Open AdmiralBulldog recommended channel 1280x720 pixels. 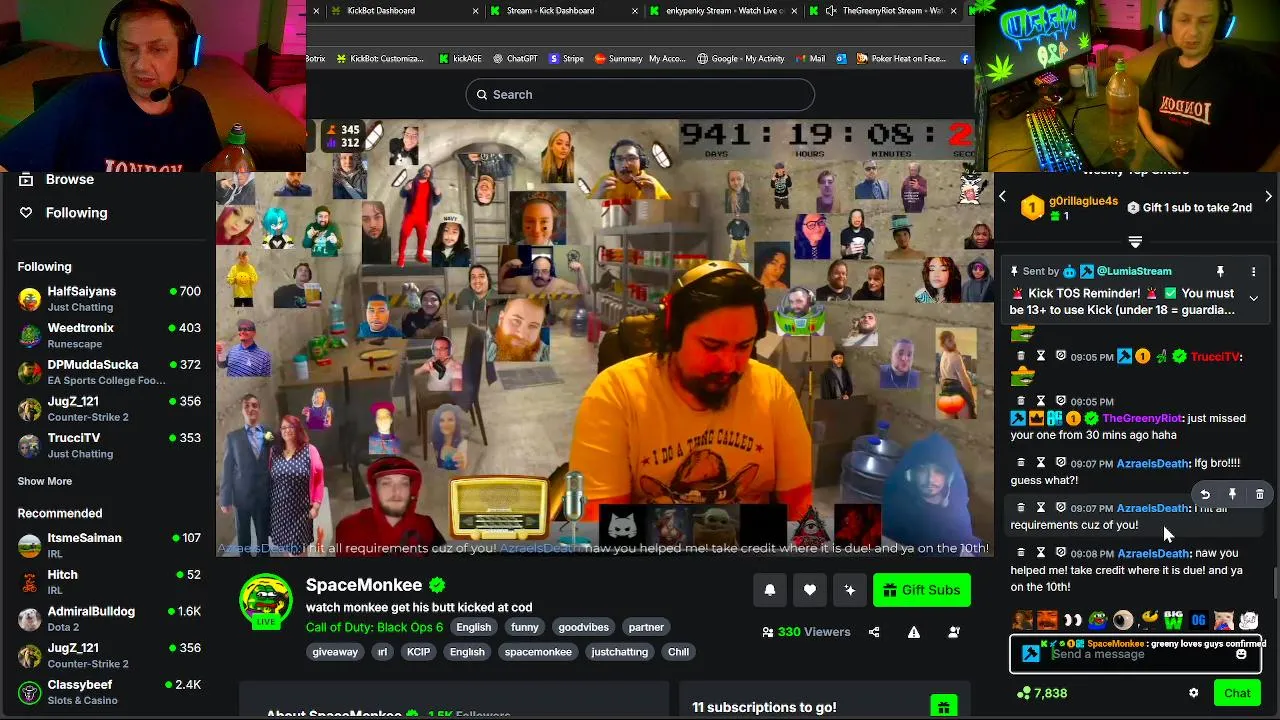[108, 619]
